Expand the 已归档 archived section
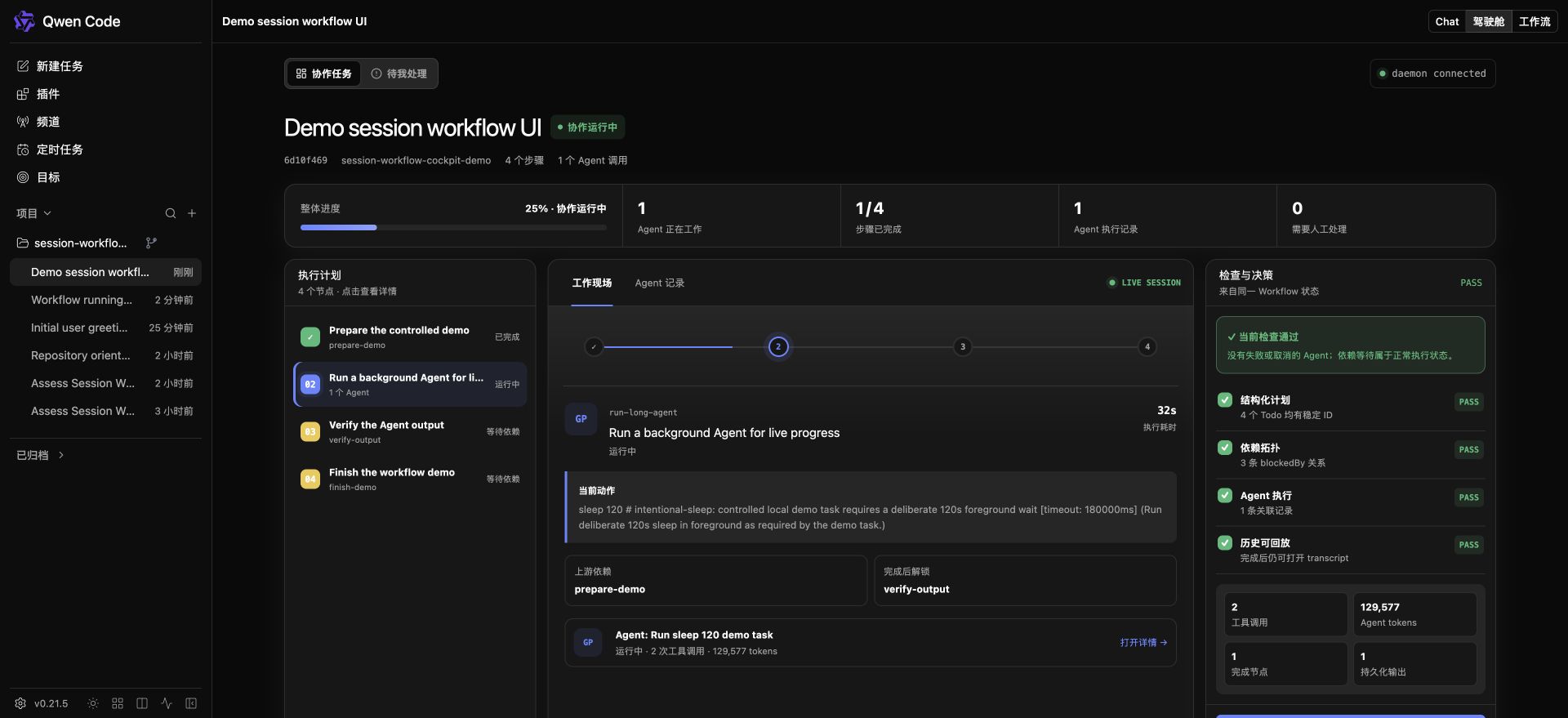 click(41, 455)
